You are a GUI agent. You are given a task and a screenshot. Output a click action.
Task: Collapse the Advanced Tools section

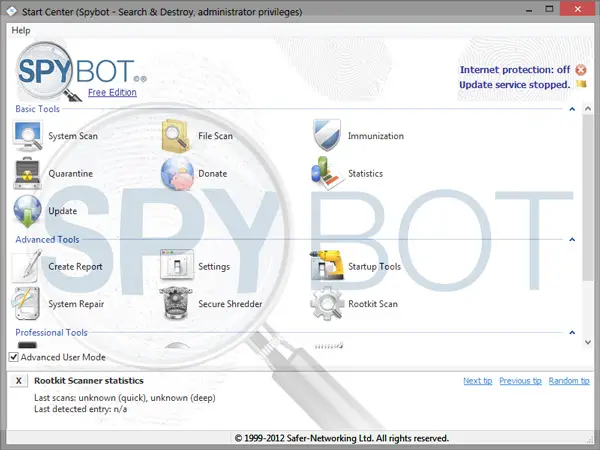click(x=572, y=240)
